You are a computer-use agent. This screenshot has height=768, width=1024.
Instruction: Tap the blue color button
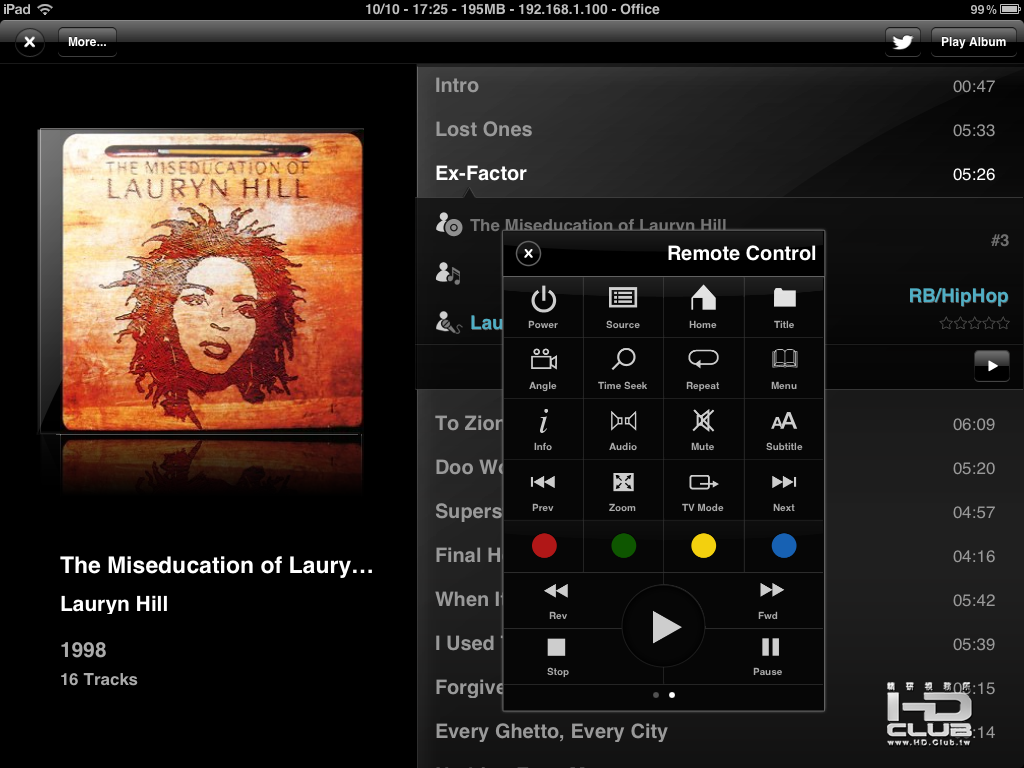coord(784,545)
